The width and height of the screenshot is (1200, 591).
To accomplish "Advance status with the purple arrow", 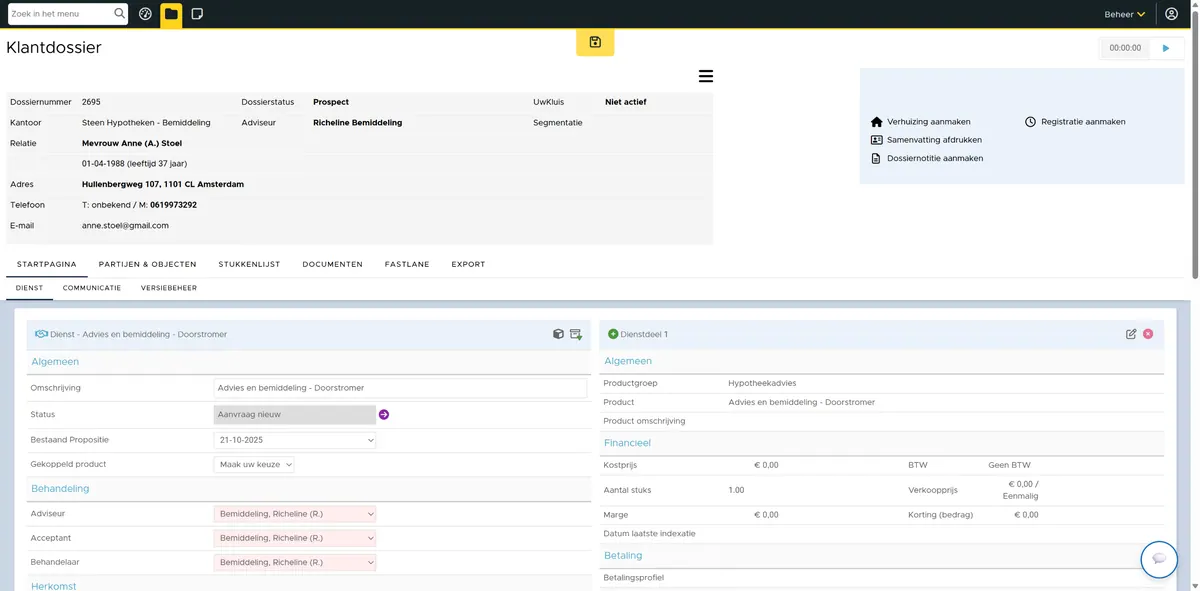I will click(384, 414).
